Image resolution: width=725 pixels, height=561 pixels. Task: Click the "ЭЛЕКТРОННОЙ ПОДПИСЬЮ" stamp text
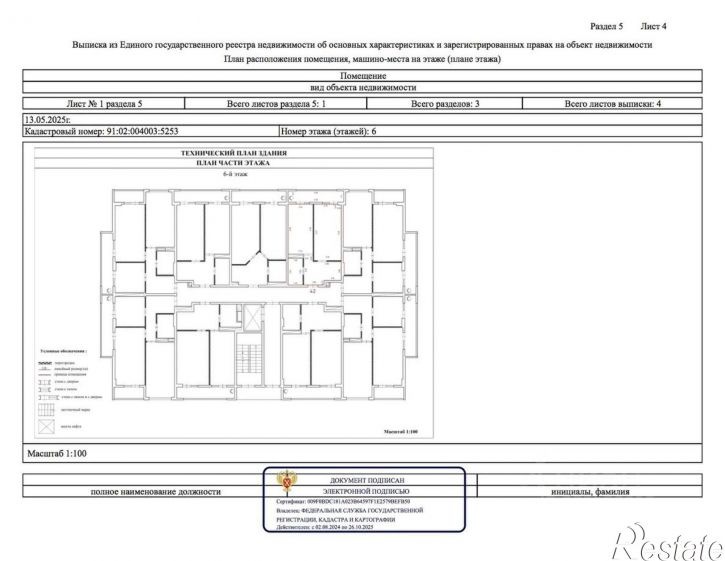coord(366,492)
